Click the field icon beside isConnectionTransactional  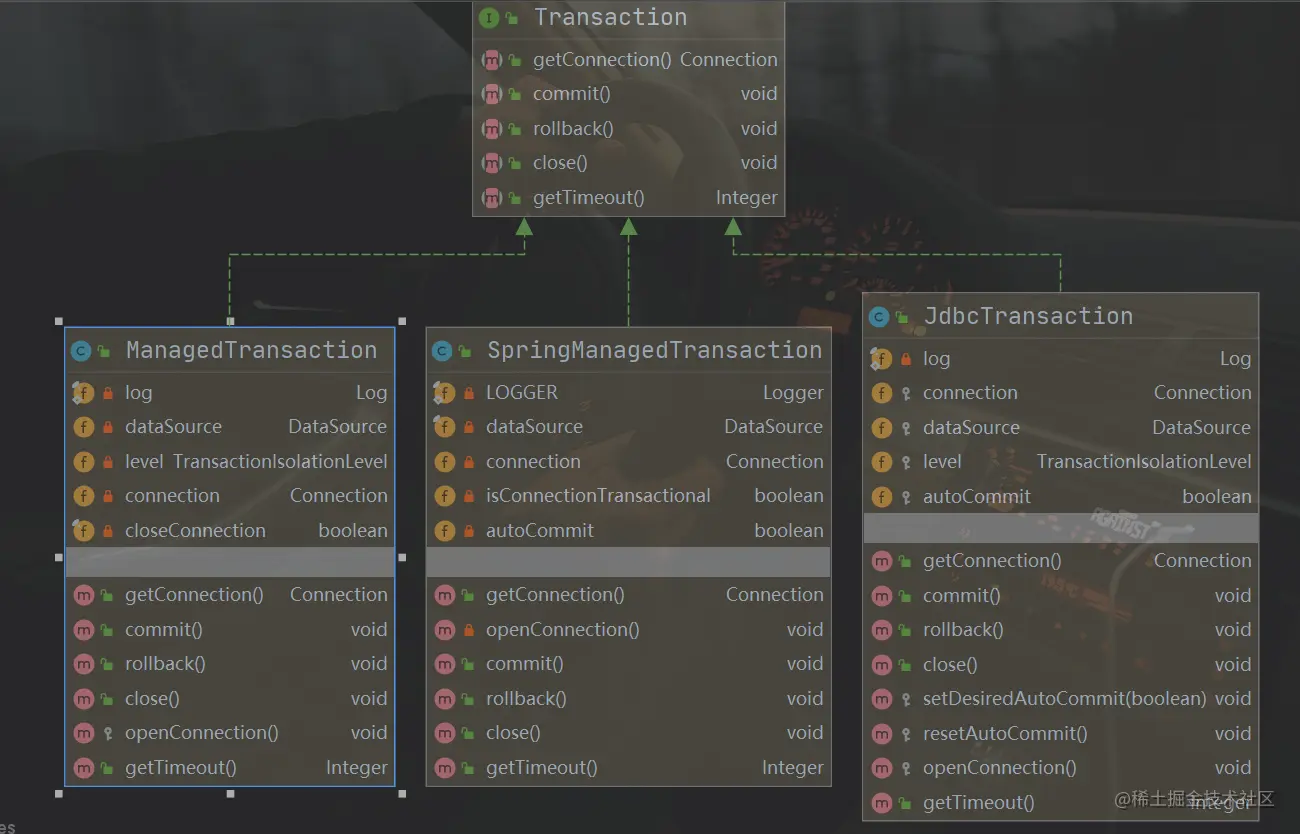[x=444, y=496]
